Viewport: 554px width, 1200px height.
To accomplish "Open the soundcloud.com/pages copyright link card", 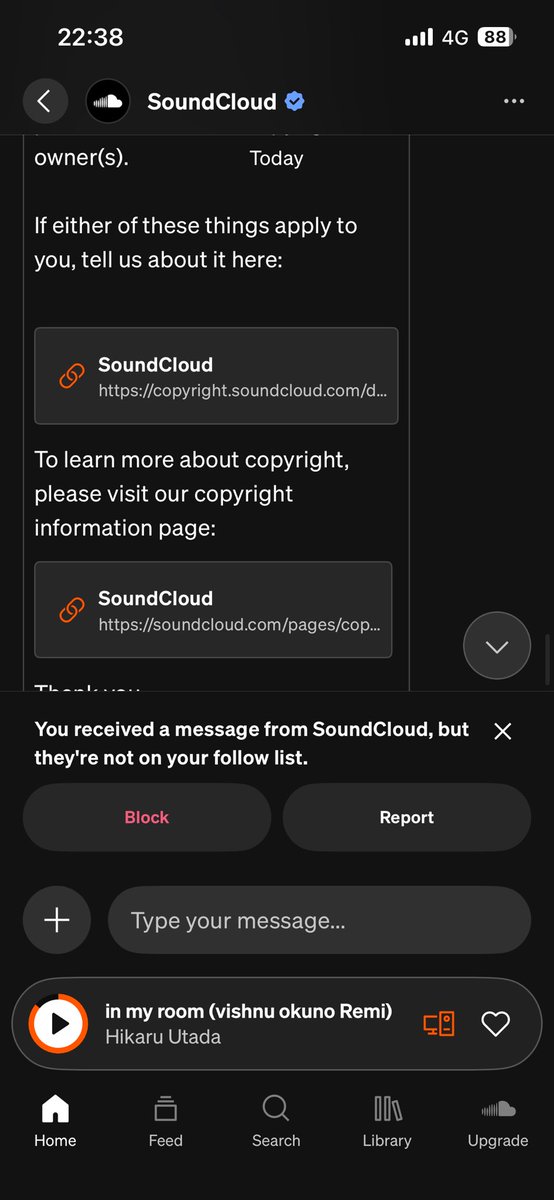I will tap(213, 609).
